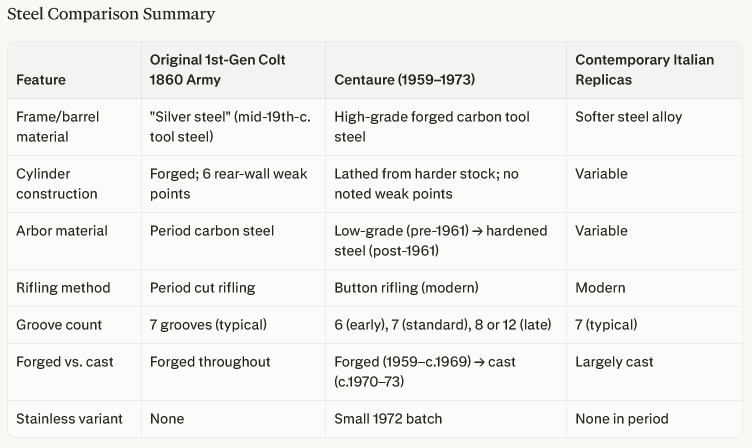The image size is (752, 448).
Task: Select the 'Cylinder construction' row label
Action: (x=57, y=184)
